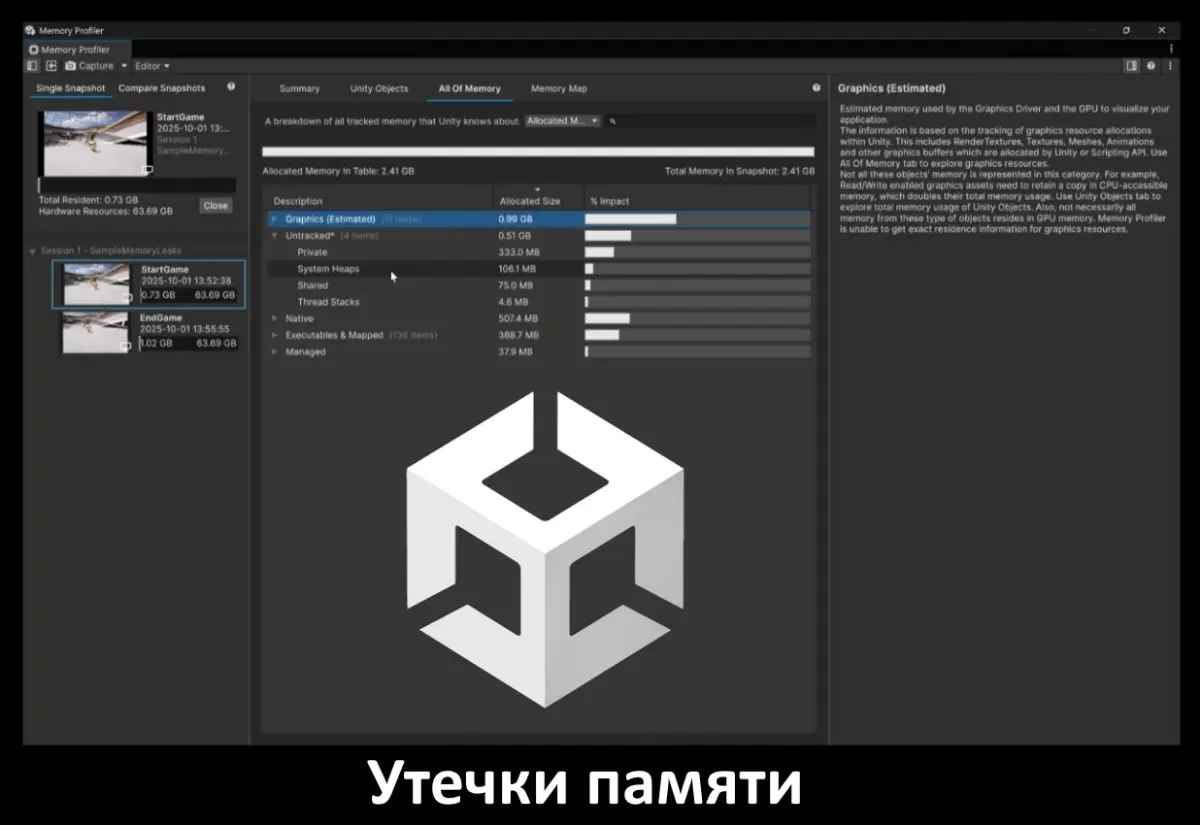The image size is (1200, 825).
Task: Click the 0.51 GB allocated size cell
Action: tap(515, 236)
